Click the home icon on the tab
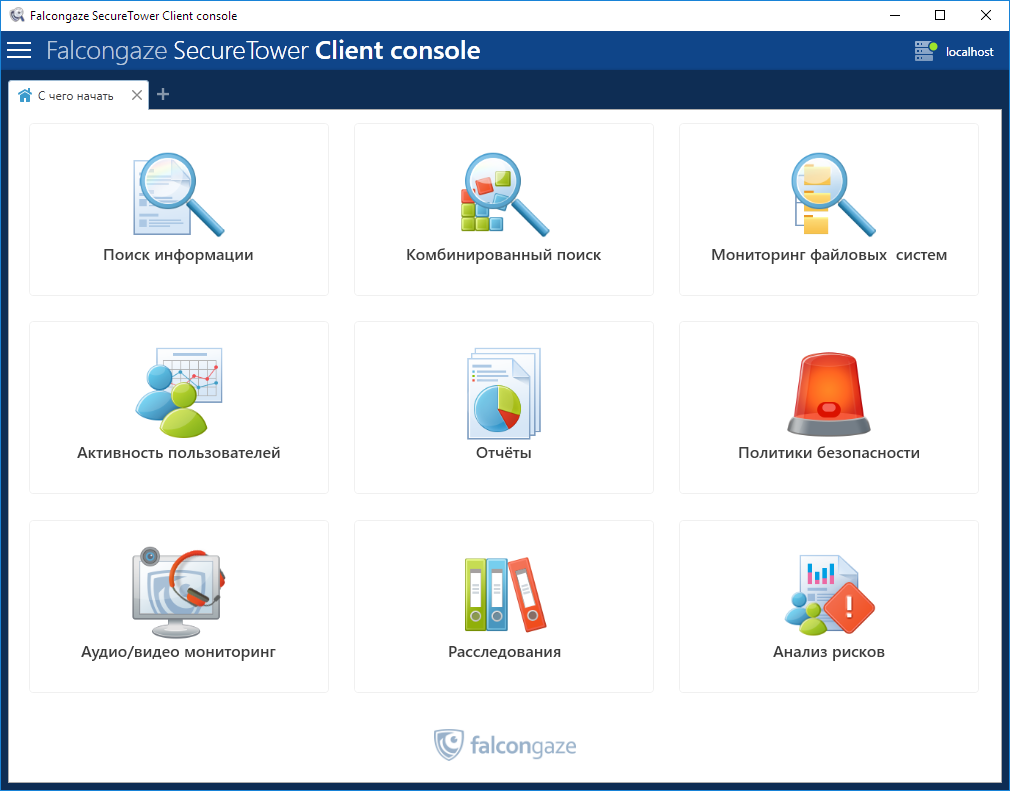The width and height of the screenshot is (1010, 791). [25, 95]
